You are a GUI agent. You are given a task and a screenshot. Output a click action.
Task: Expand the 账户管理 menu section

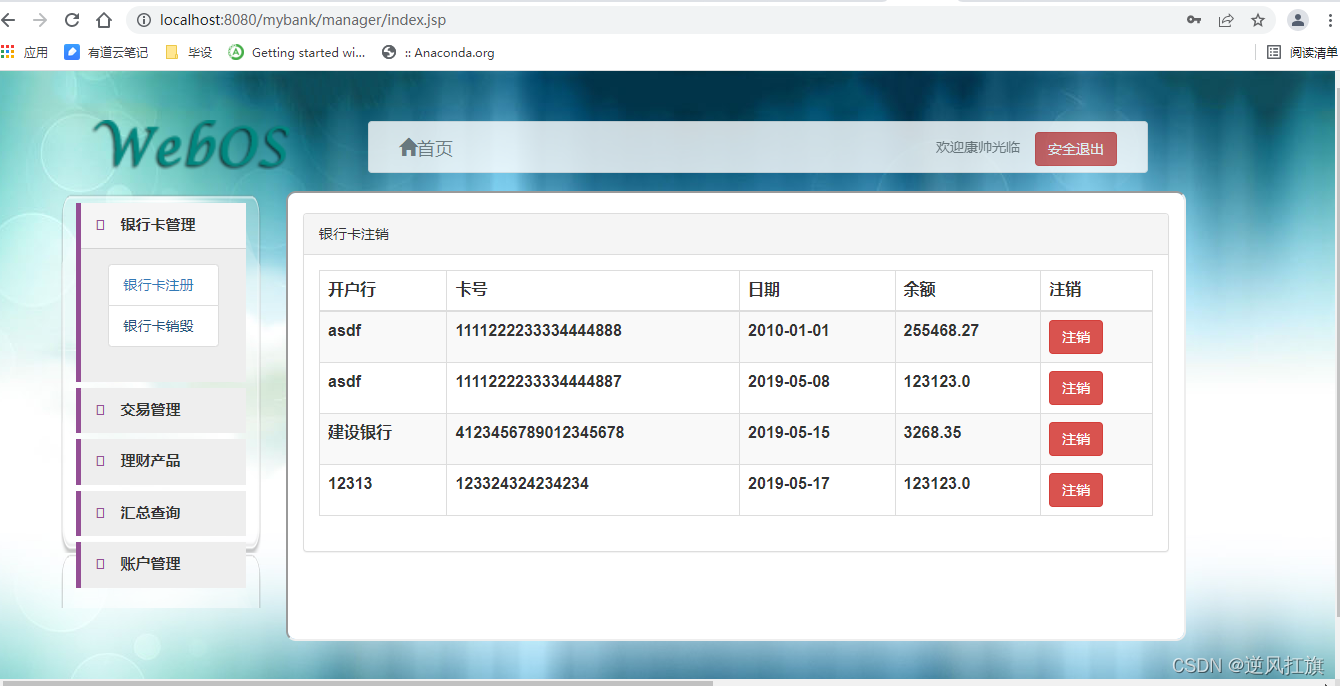tap(152, 563)
